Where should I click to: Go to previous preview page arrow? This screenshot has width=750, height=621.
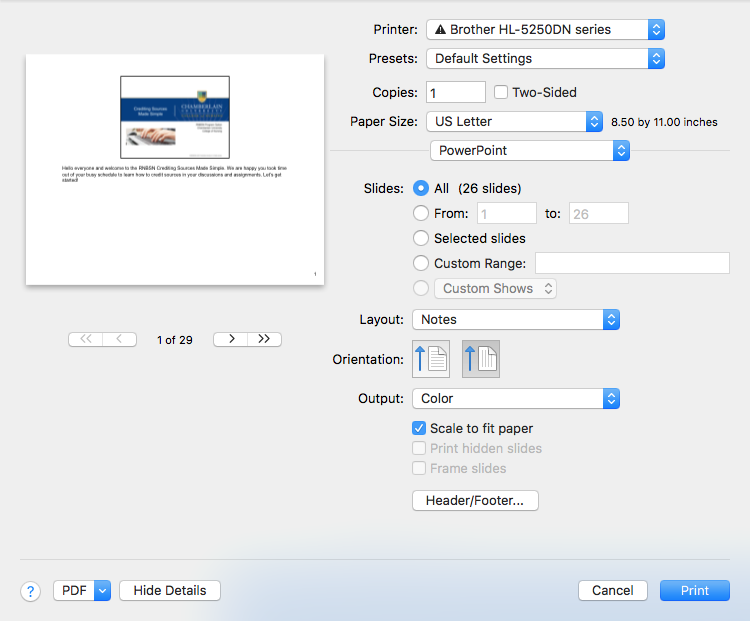[x=119, y=339]
